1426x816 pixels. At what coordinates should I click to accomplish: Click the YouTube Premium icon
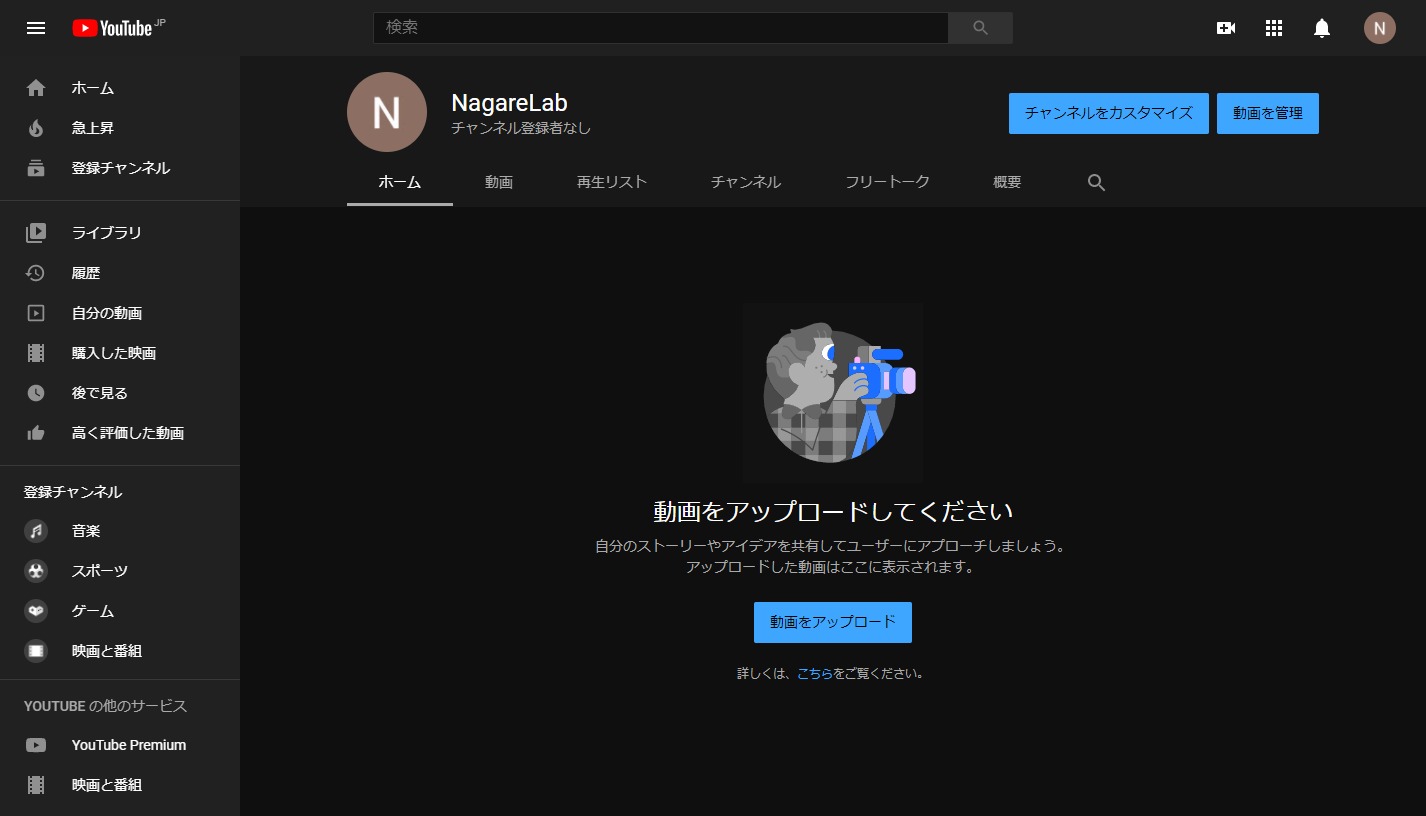(x=36, y=745)
